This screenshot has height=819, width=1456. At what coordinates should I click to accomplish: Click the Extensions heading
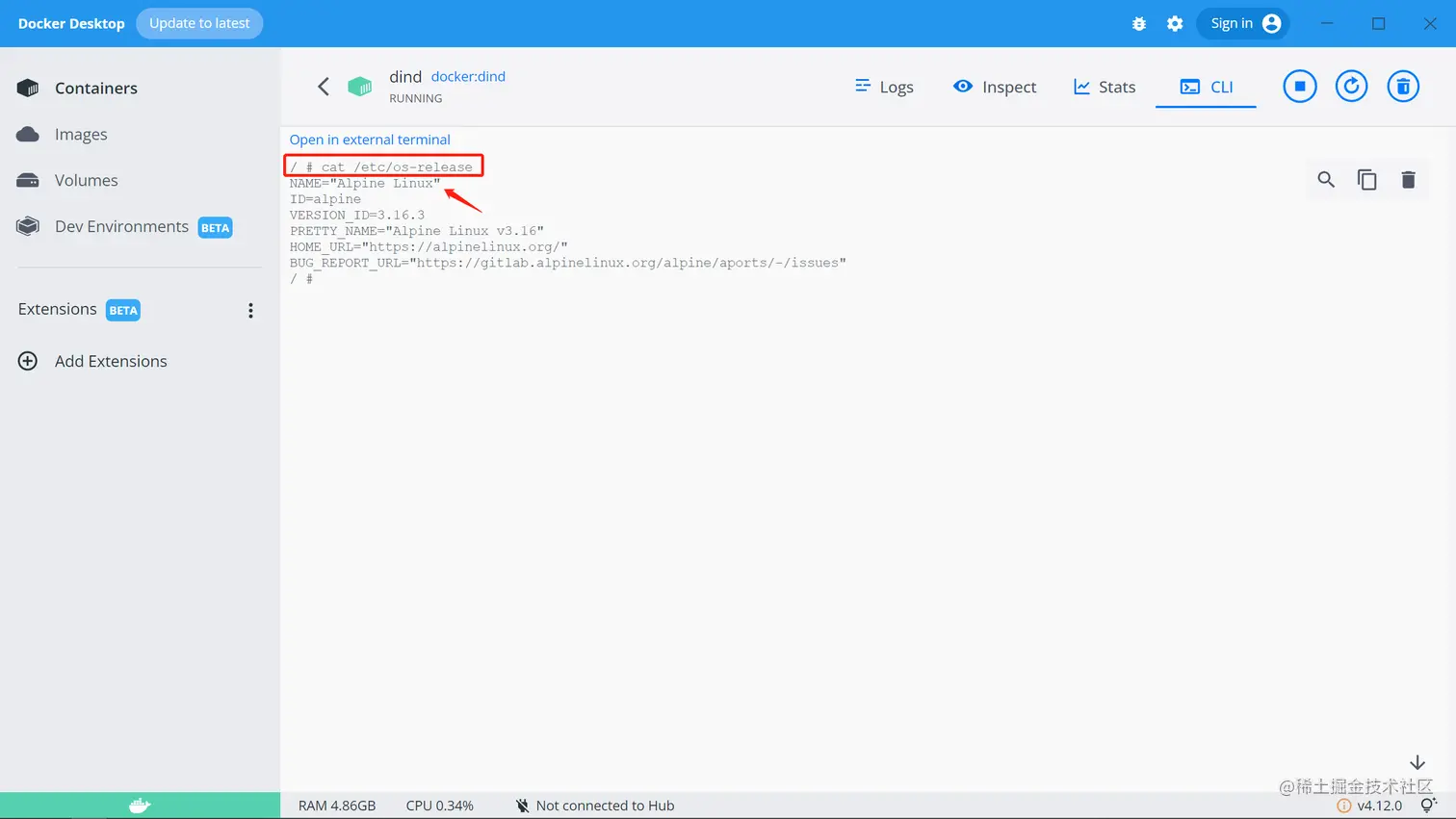coord(58,309)
